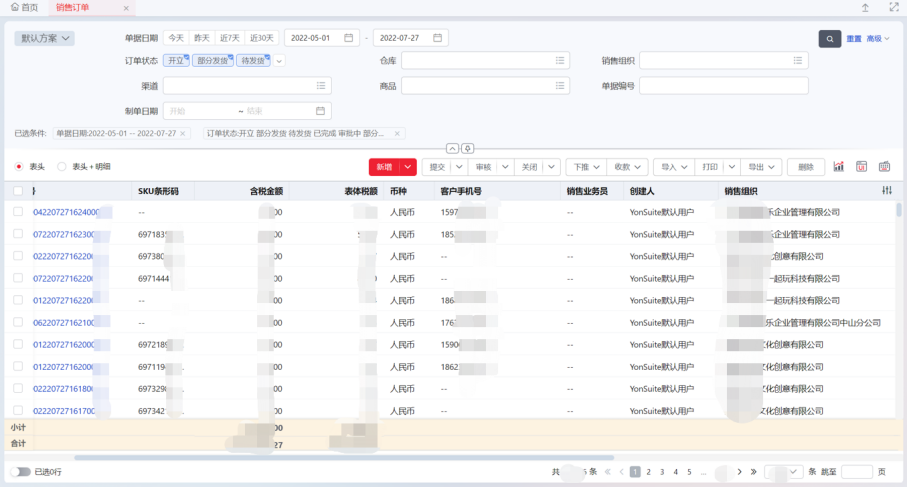Open the 默认方案 scheme dropdown
This screenshot has width=908, height=488.
click(x=45, y=38)
